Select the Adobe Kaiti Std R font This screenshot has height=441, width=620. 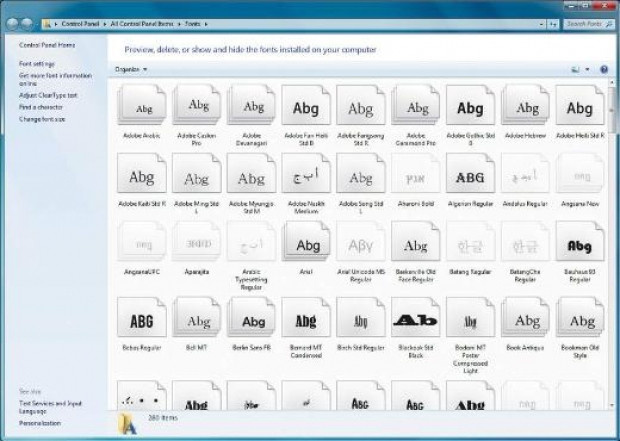tap(142, 173)
